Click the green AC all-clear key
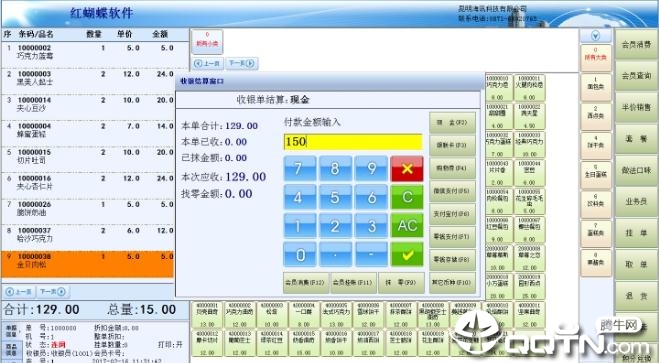Screen dimensions: 659x363 click(407, 226)
